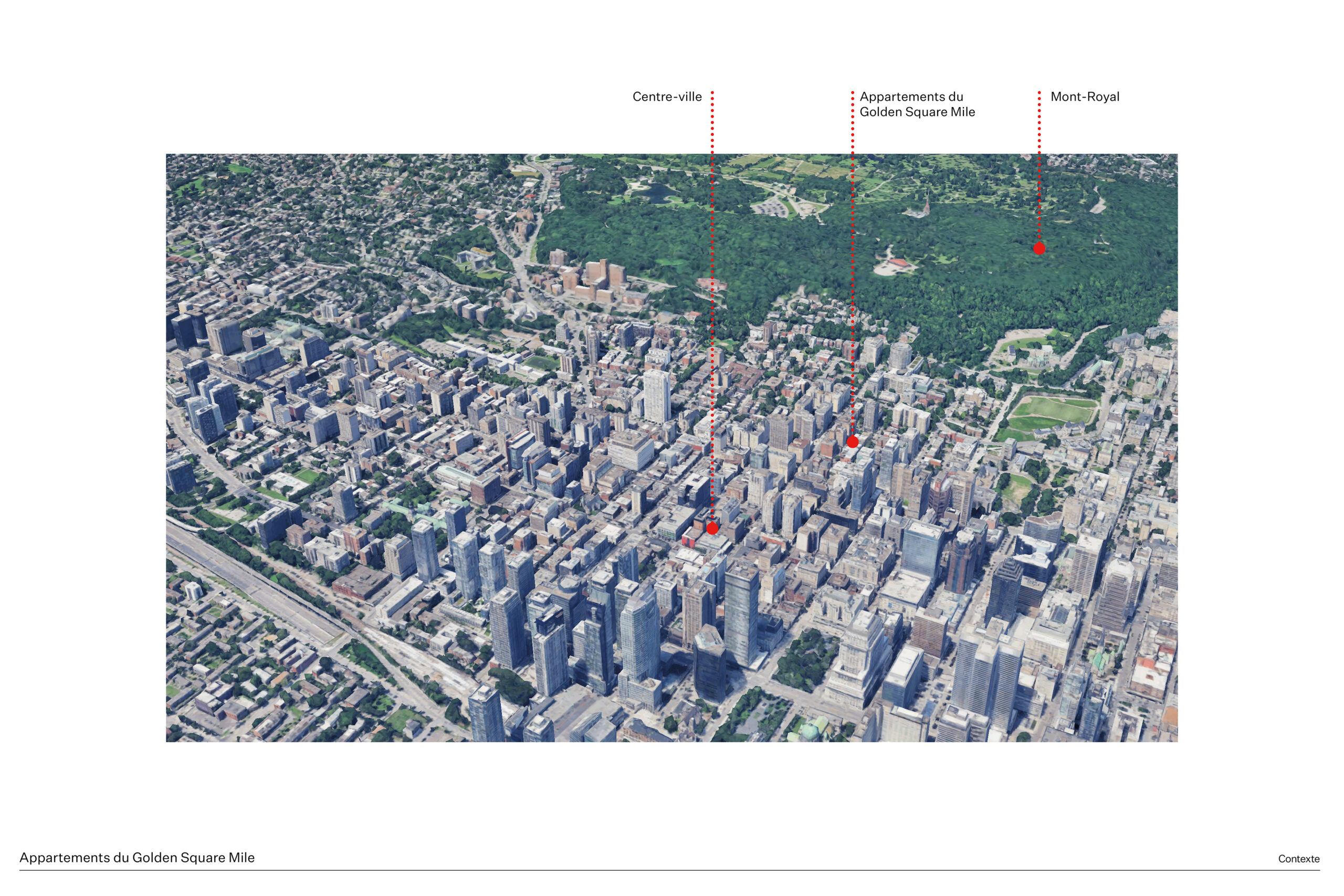Click the red Golden Square Mile marker dot
This screenshot has width=1344, height=896.
tap(853, 442)
